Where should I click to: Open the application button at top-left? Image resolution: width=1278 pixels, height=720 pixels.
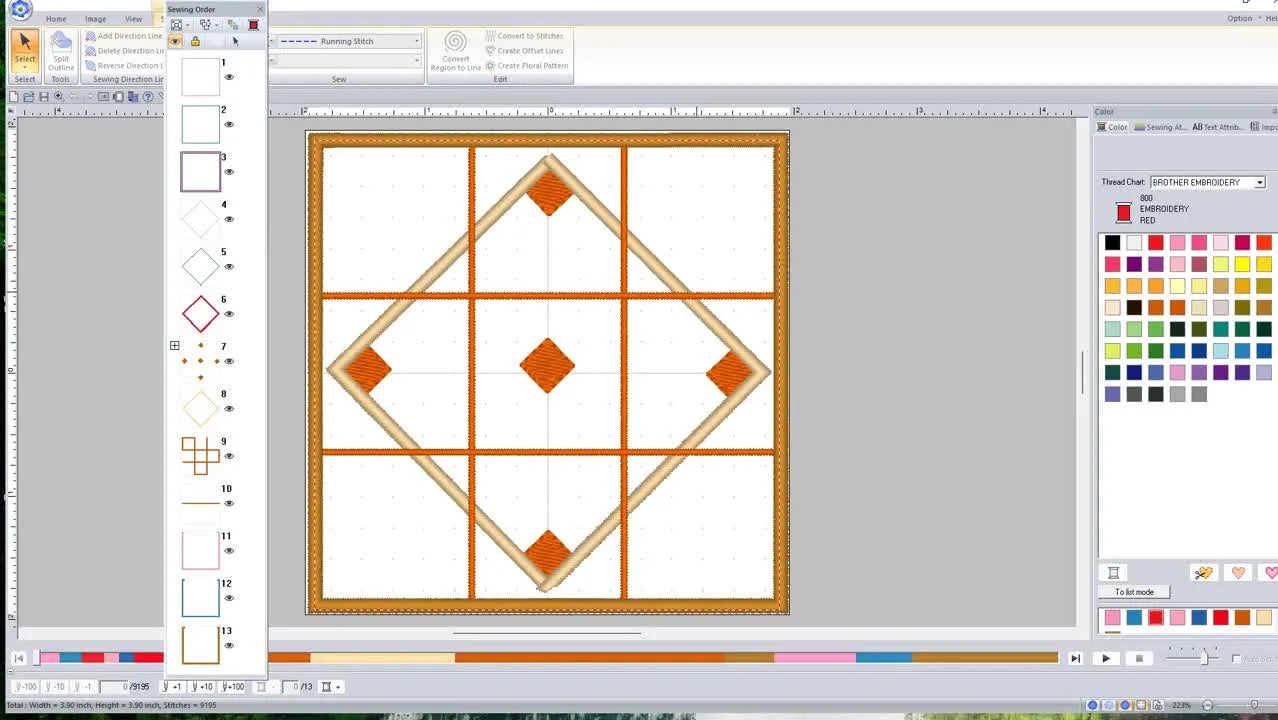pos(20,11)
